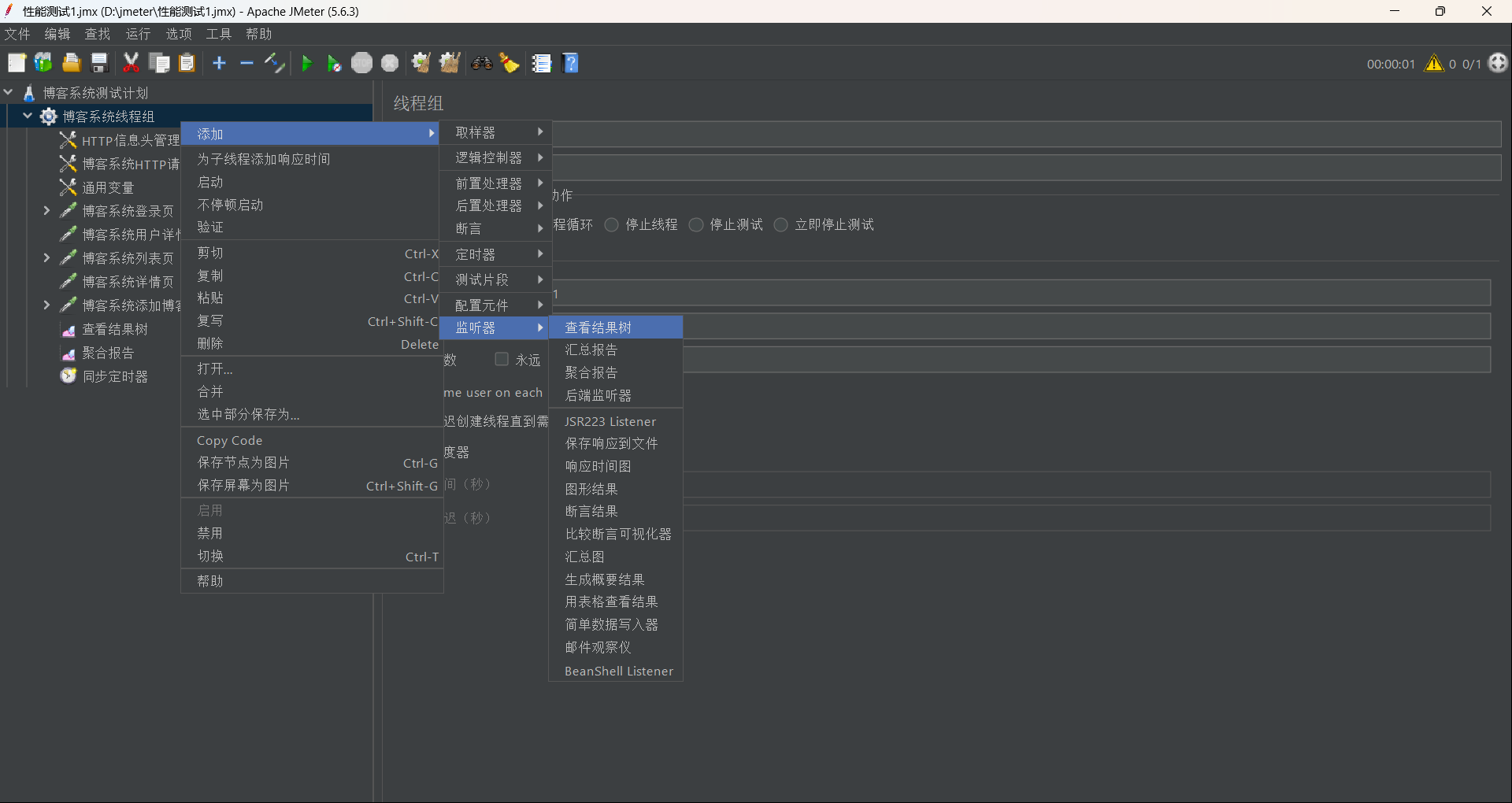Select 通用变量 node in tree

point(108,187)
